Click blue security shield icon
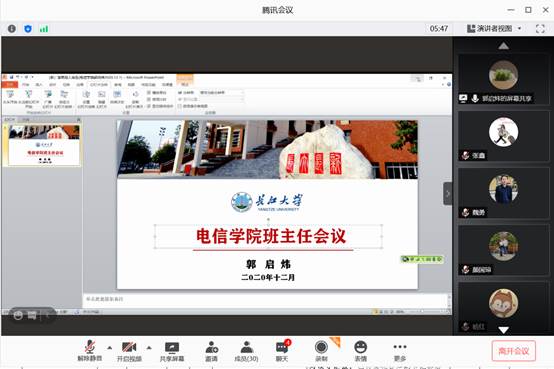 28,29
